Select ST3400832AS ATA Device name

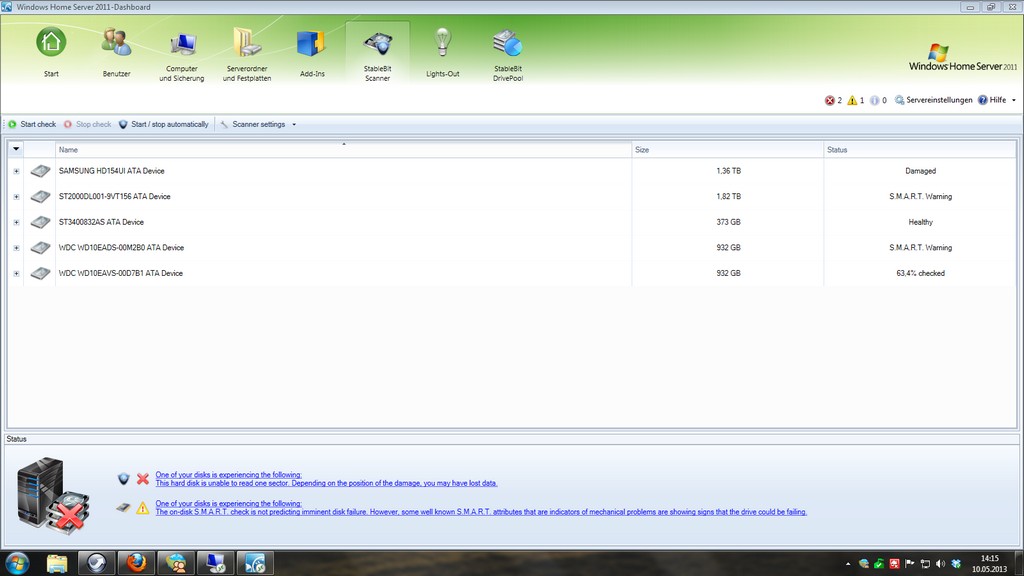[101, 222]
